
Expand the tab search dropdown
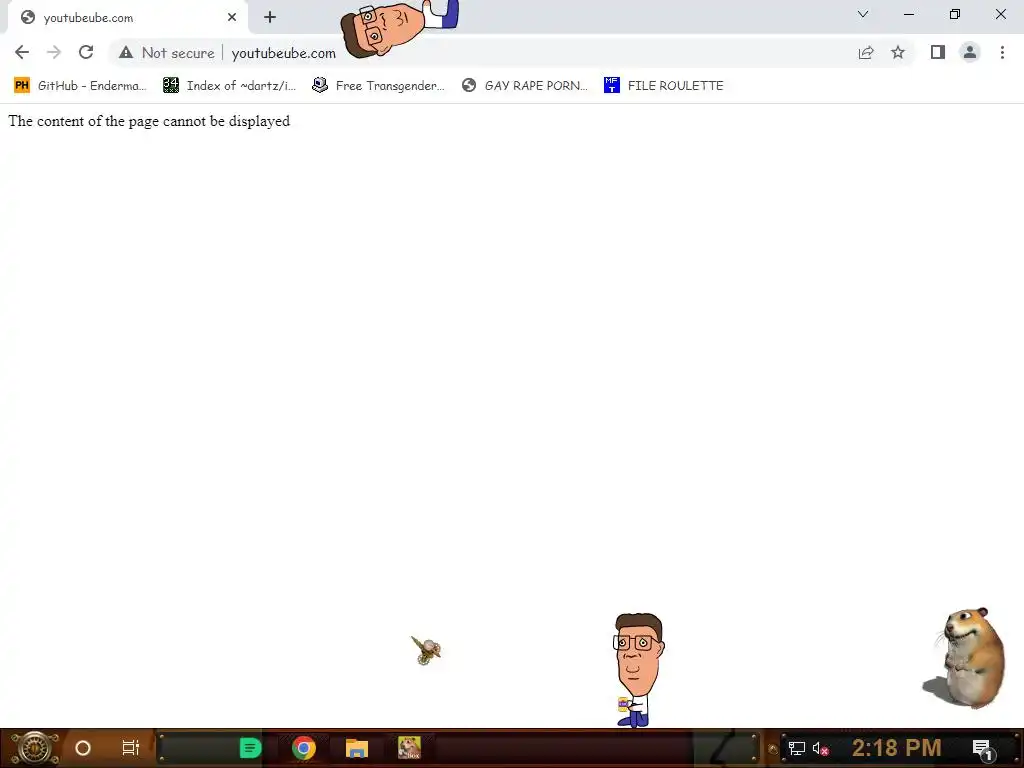coord(863,14)
